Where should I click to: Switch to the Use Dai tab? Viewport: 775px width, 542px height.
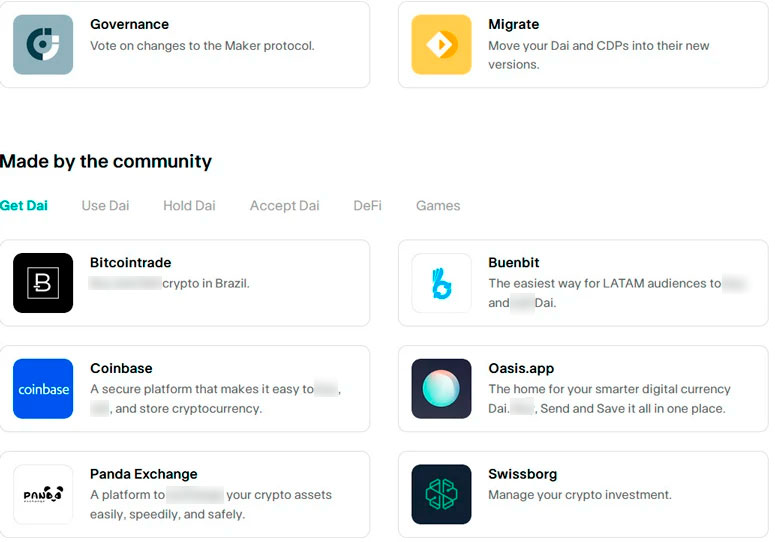pos(105,206)
